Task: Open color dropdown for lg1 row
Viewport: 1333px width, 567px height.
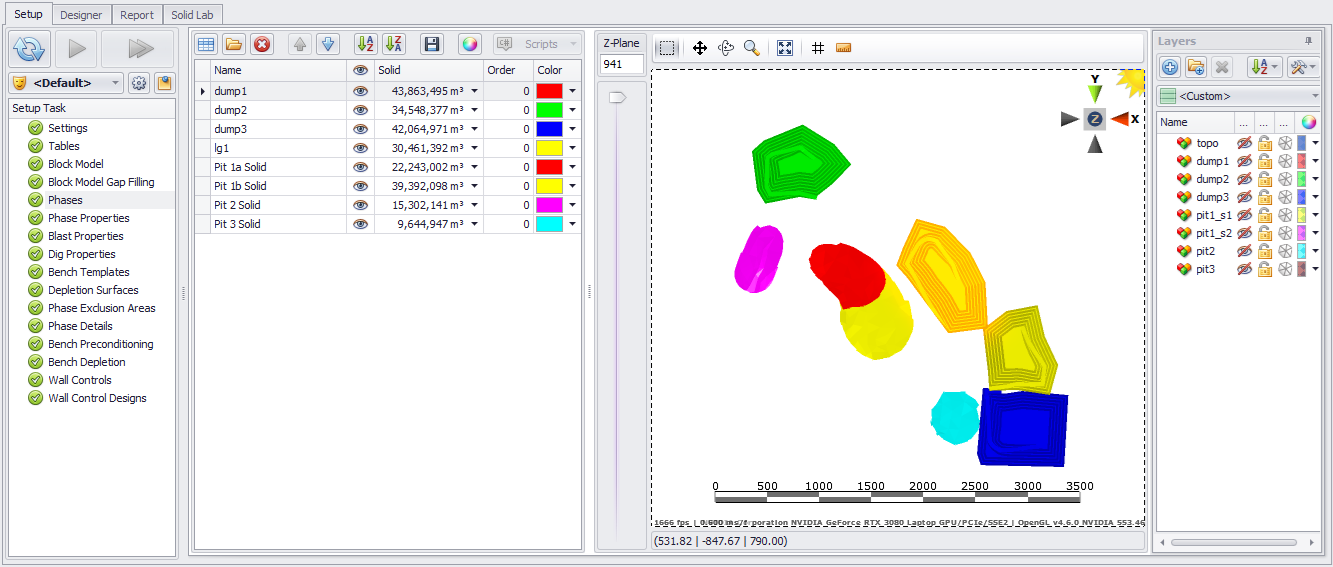Action: pyautogui.click(x=573, y=148)
